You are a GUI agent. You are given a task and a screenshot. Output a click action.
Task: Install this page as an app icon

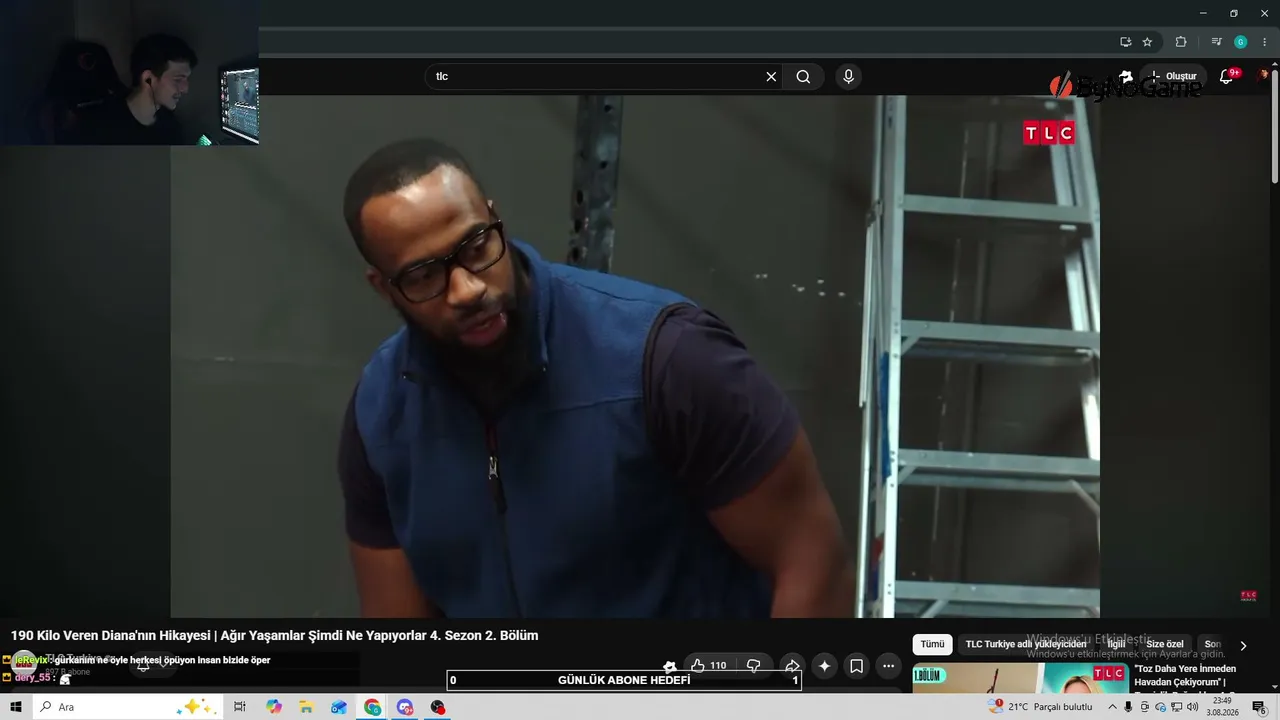click(1125, 42)
